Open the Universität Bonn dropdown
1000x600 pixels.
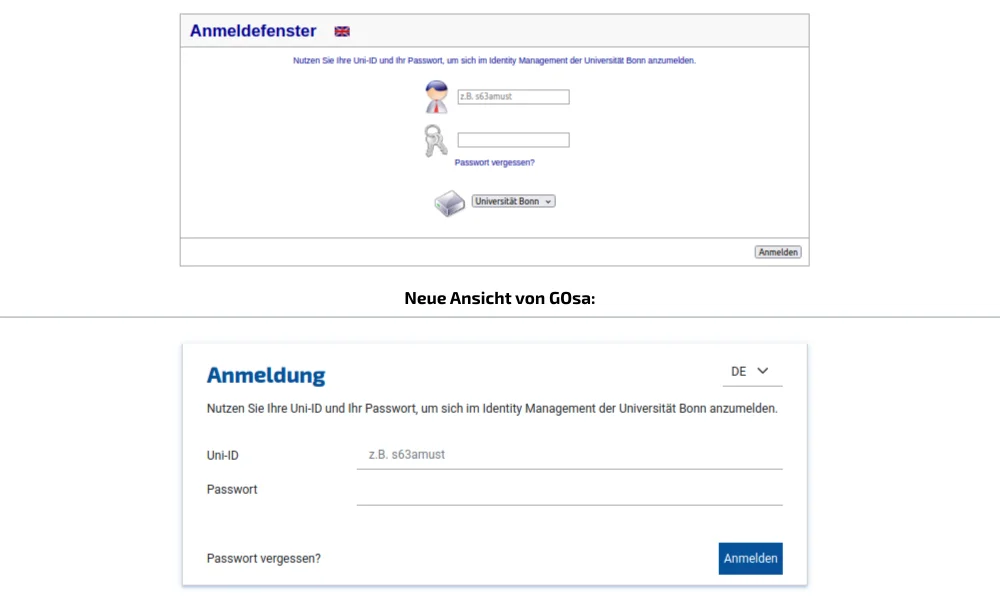(x=513, y=200)
